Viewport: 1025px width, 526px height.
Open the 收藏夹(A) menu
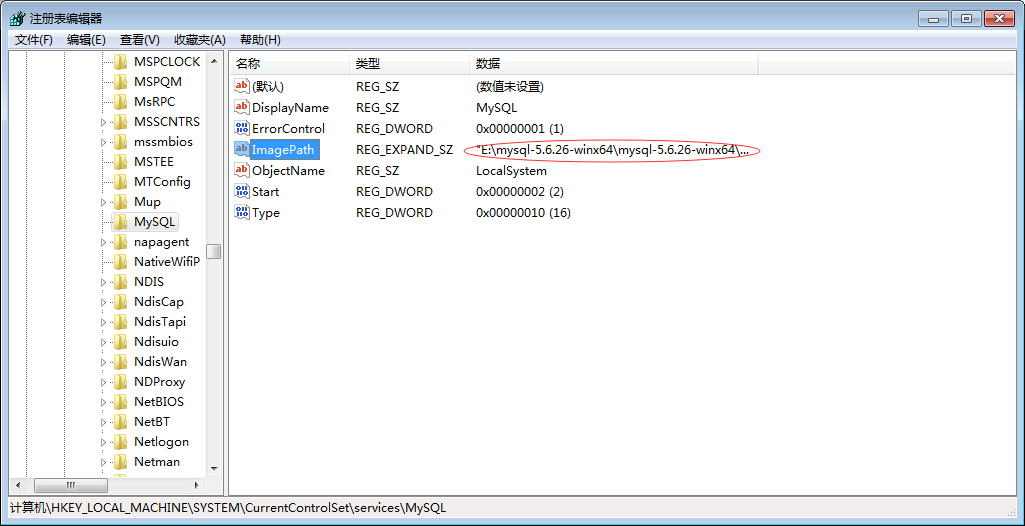(x=199, y=40)
